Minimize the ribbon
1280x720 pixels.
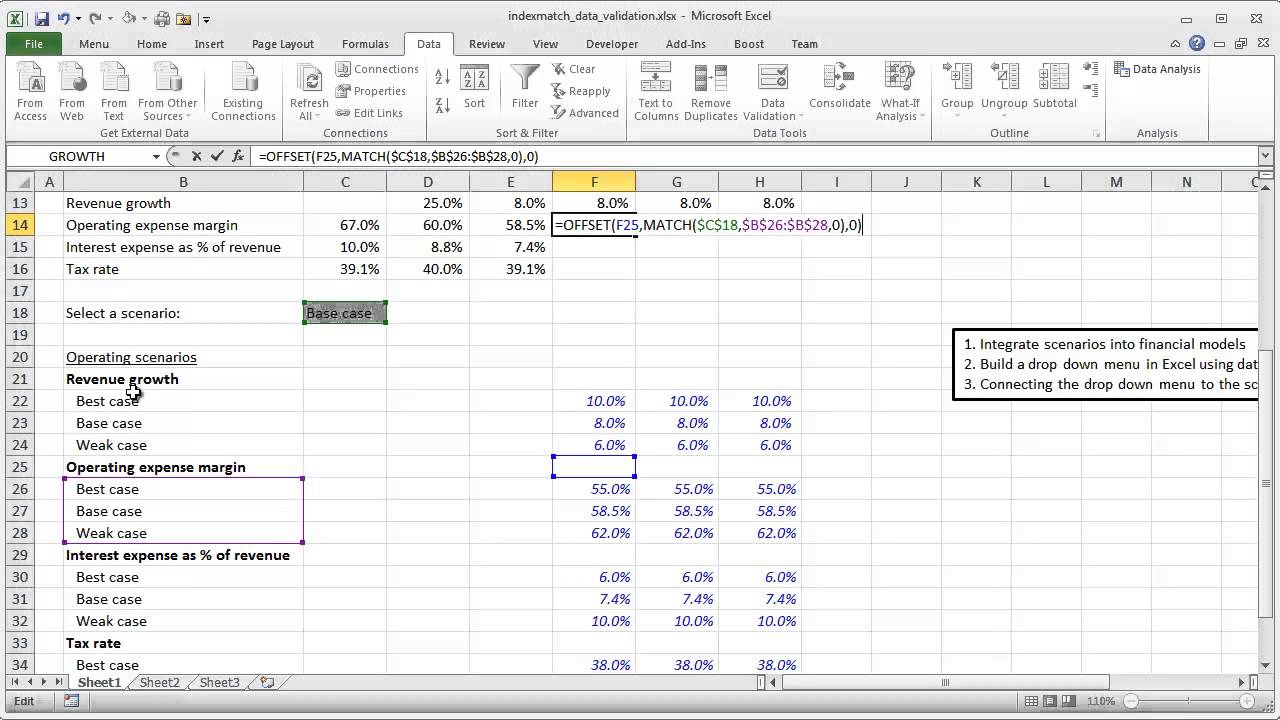click(x=1177, y=44)
